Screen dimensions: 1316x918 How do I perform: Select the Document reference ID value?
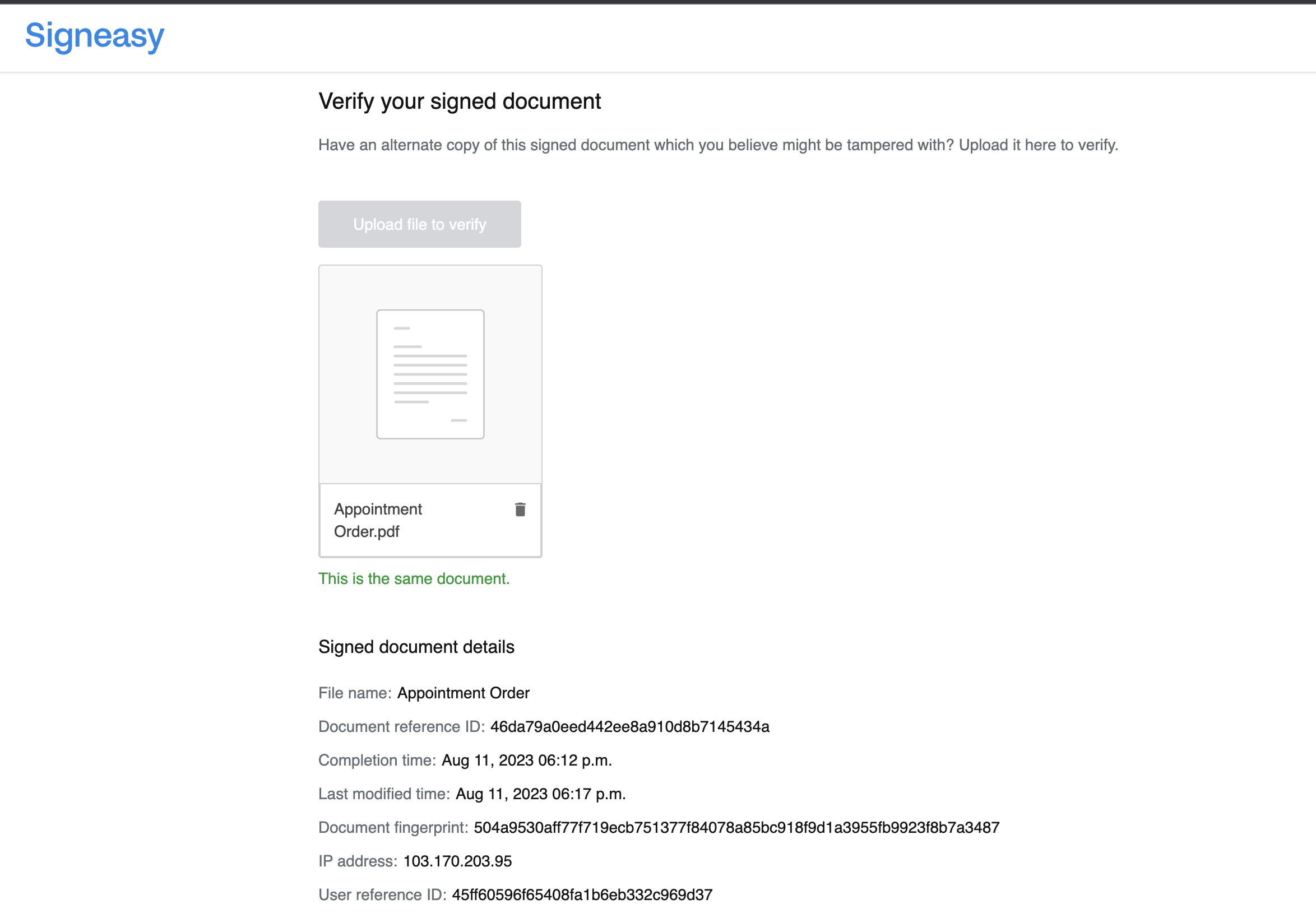630,726
